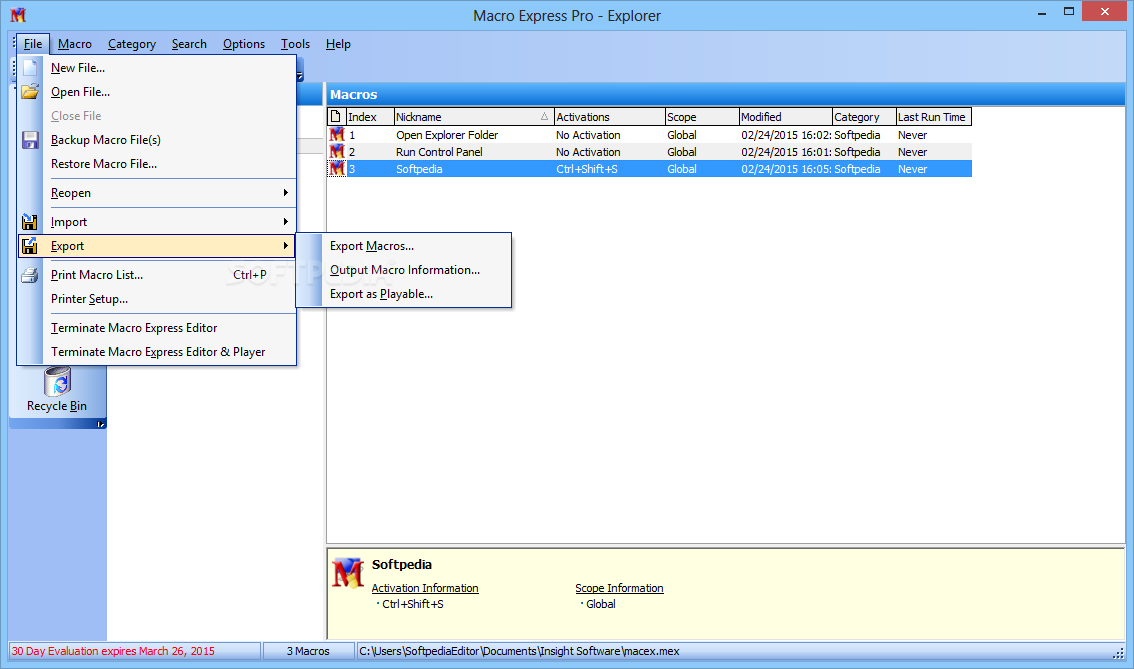The height and width of the screenshot is (669, 1134).
Task: Open the Category menu
Action: click(132, 44)
